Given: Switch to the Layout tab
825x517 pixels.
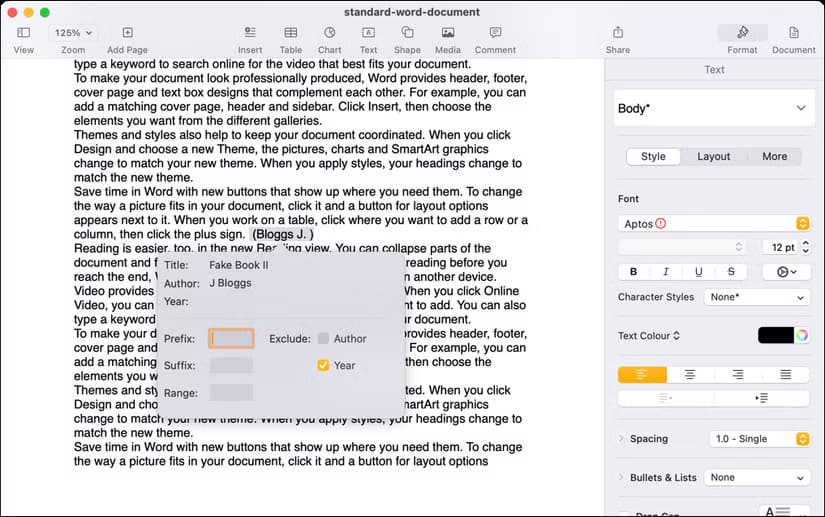Looking at the screenshot, I should point(713,157).
